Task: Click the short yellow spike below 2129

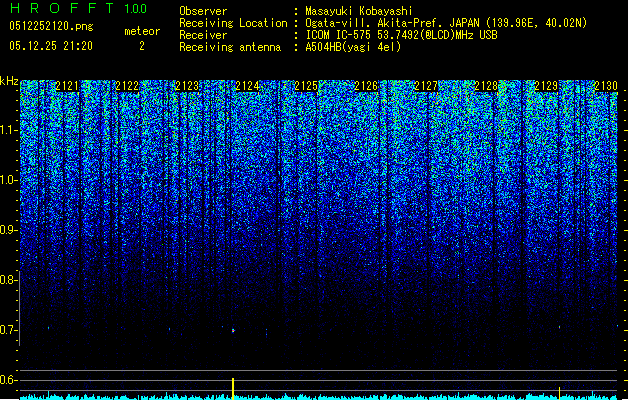Action: click(x=560, y=393)
